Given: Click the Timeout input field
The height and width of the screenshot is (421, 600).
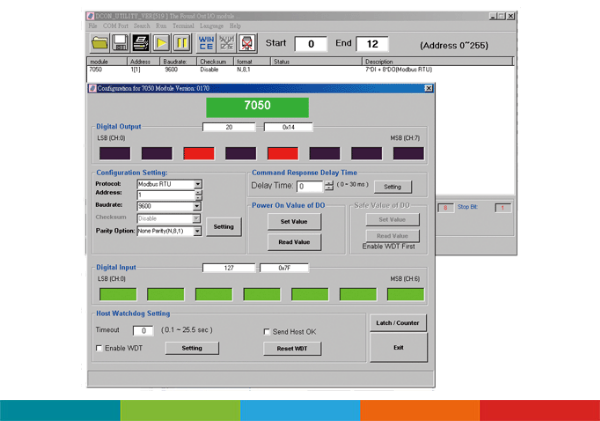Looking at the screenshot, I should click(x=143, y=330).
